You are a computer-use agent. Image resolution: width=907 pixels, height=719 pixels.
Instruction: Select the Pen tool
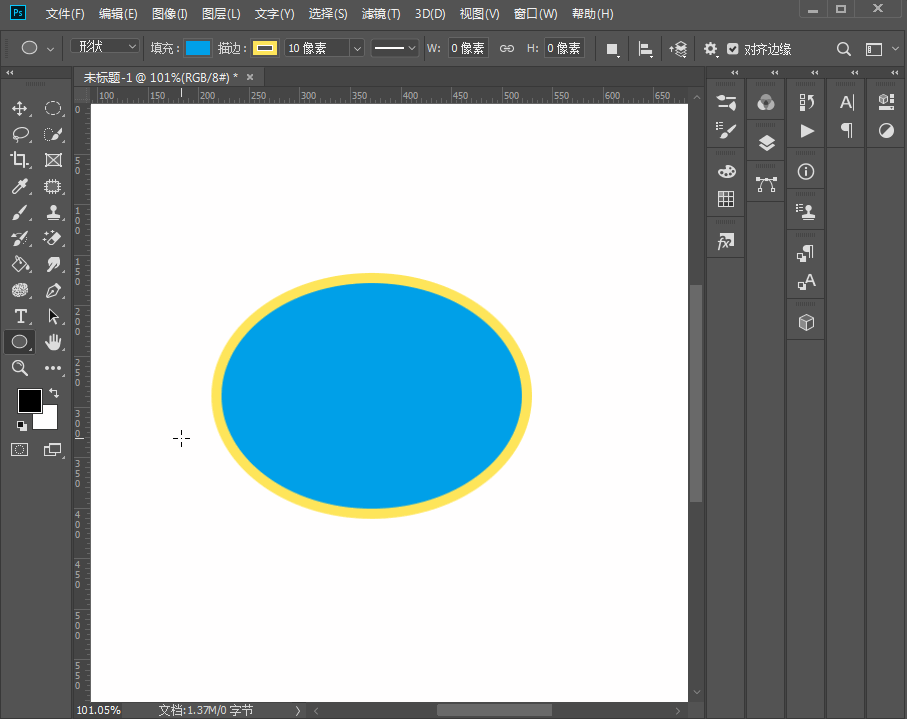(x=53, y=290)
